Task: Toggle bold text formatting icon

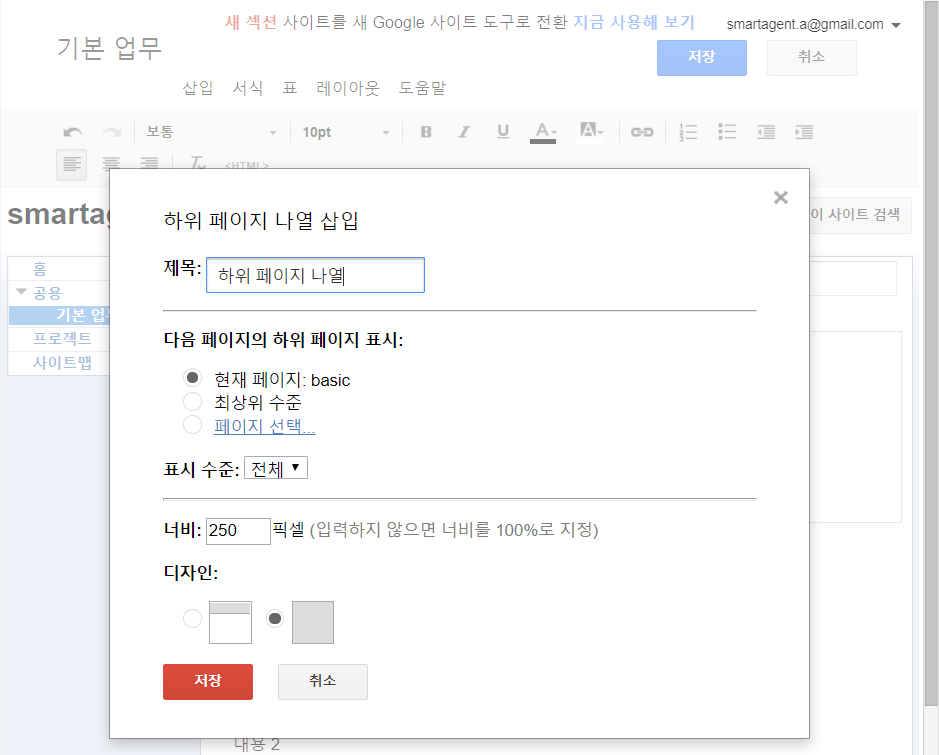Action: click(426, 132)
